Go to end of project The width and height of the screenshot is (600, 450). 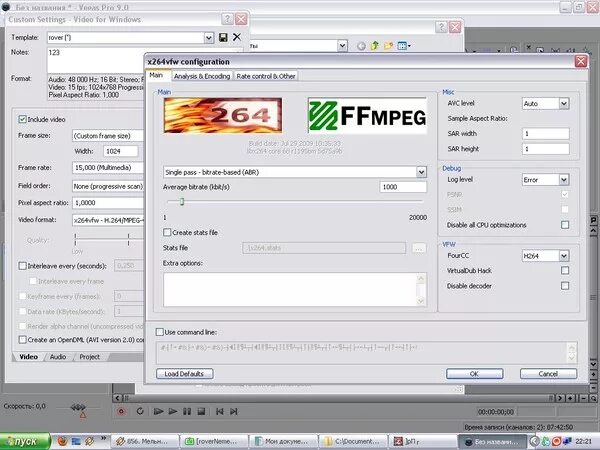[x=233, y=411]
